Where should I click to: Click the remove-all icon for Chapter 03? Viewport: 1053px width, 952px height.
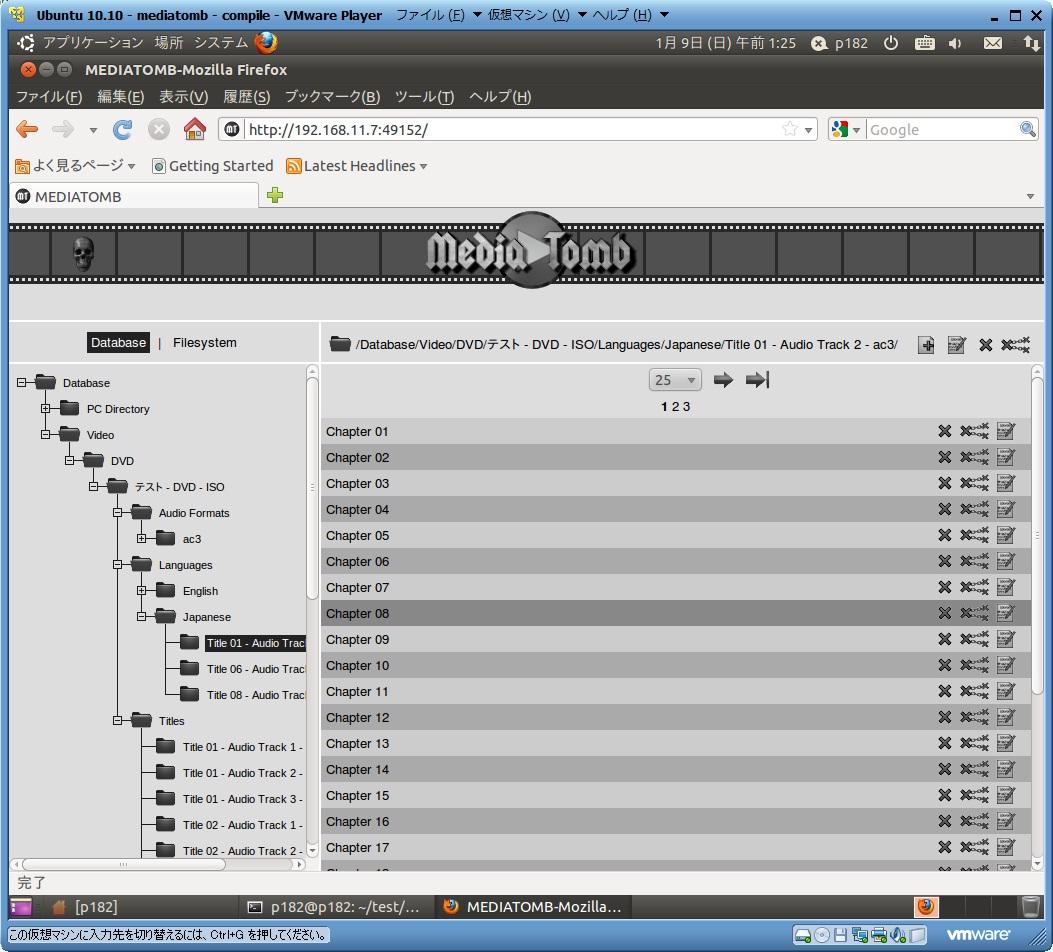point(974,484)
